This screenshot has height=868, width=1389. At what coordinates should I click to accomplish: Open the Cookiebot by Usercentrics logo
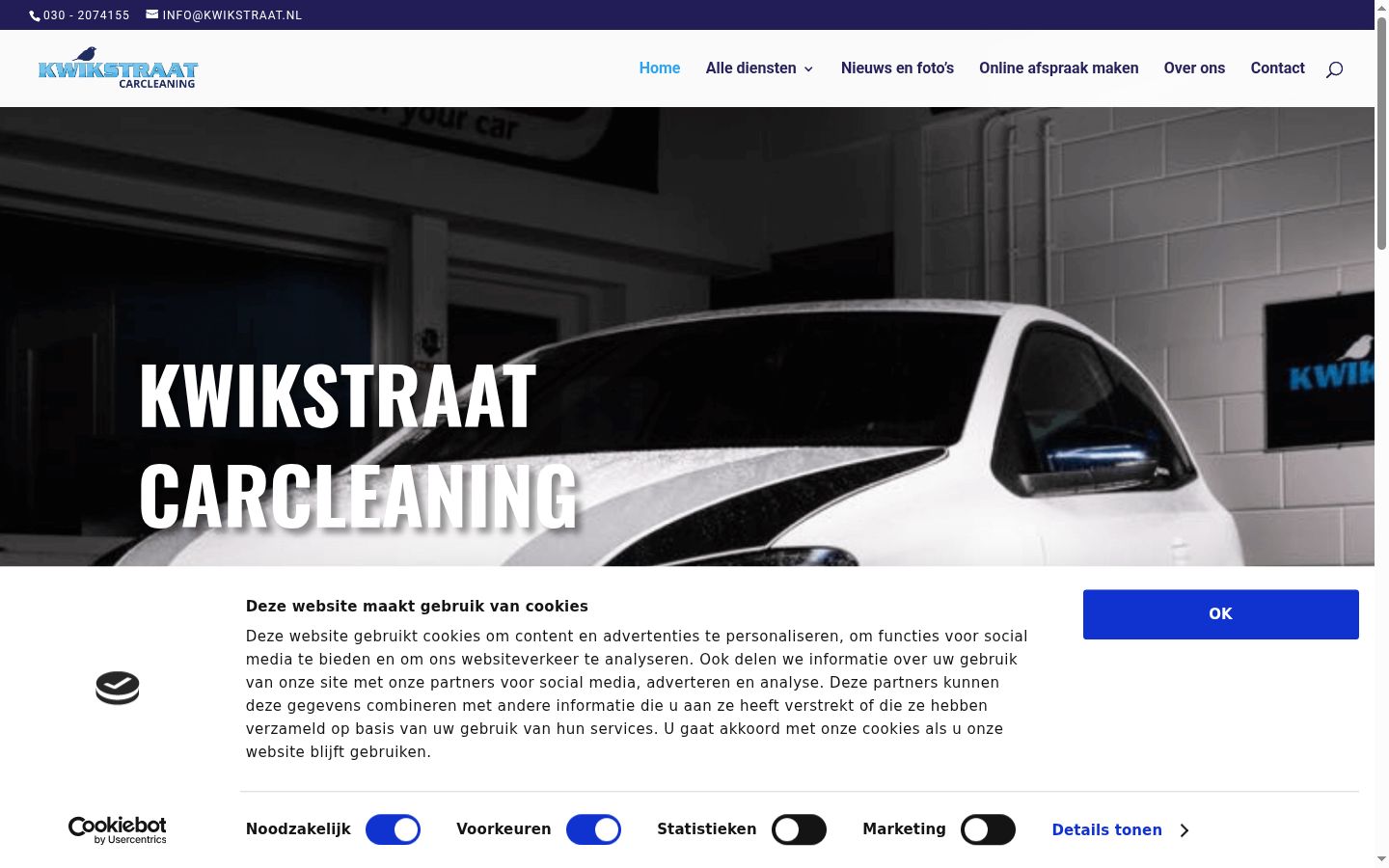(118, 830)
